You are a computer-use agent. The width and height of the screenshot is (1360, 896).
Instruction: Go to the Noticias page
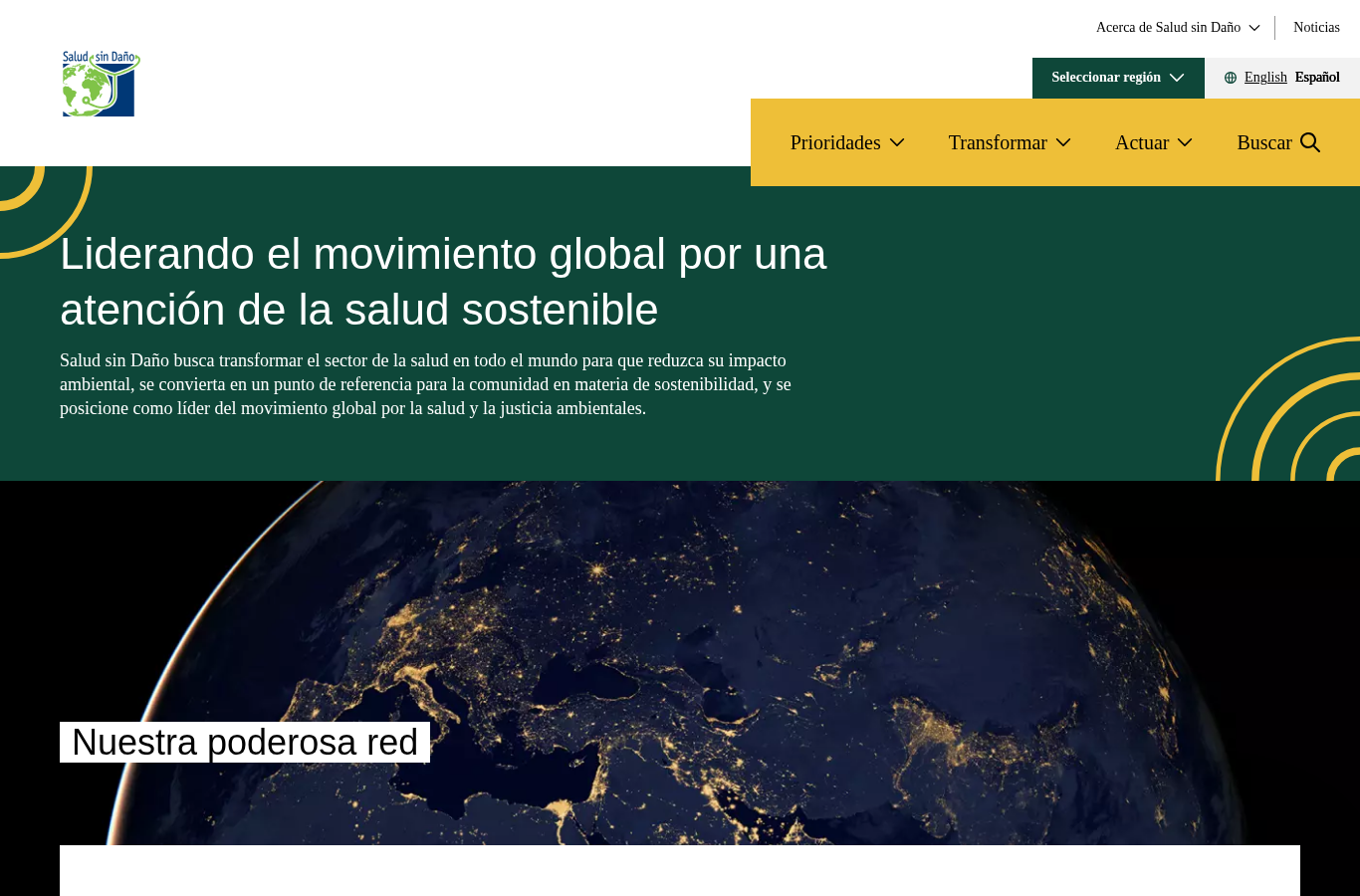click(x=1316, y=28)
